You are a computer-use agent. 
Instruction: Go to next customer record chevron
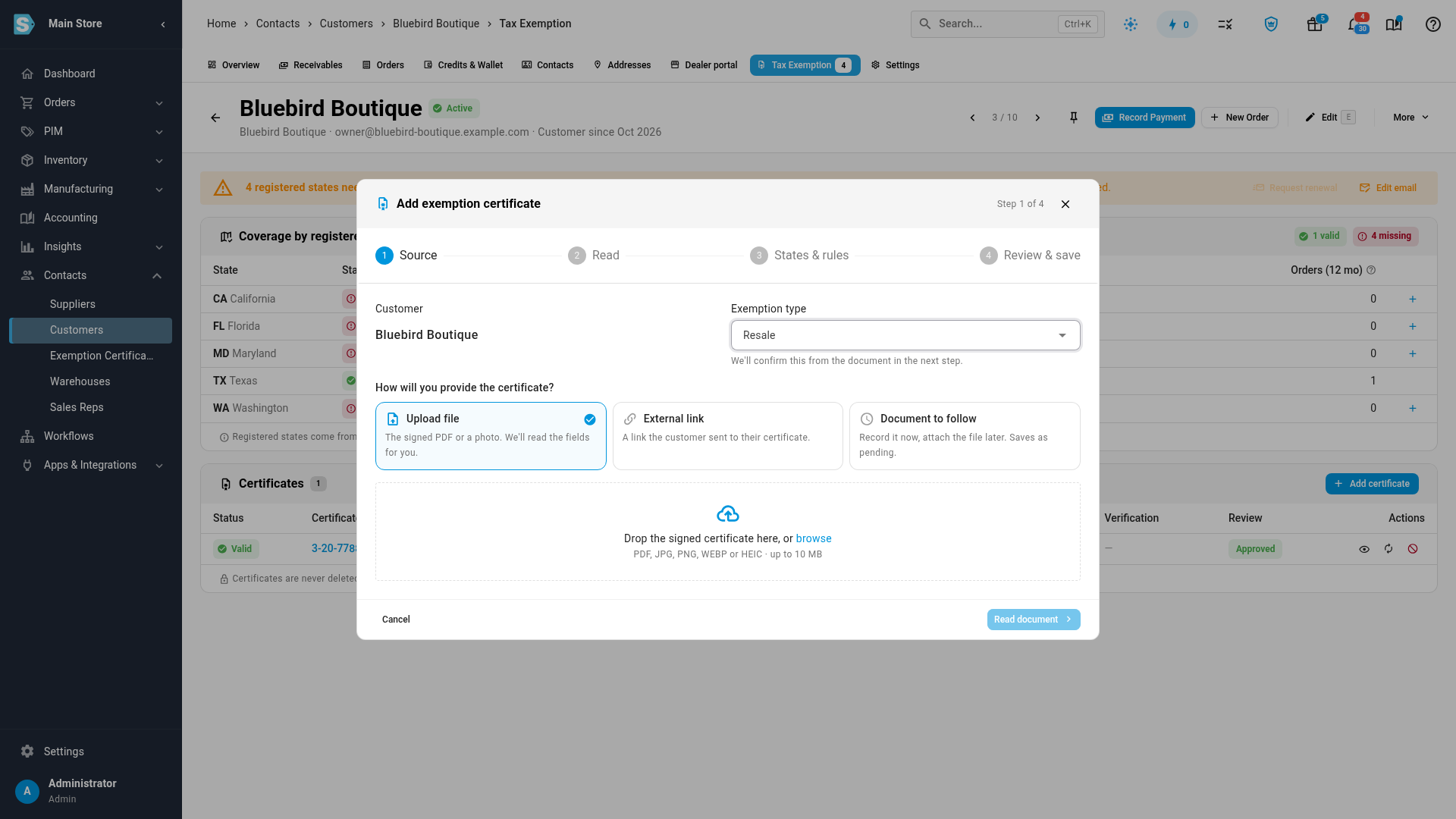[1037, 118]
